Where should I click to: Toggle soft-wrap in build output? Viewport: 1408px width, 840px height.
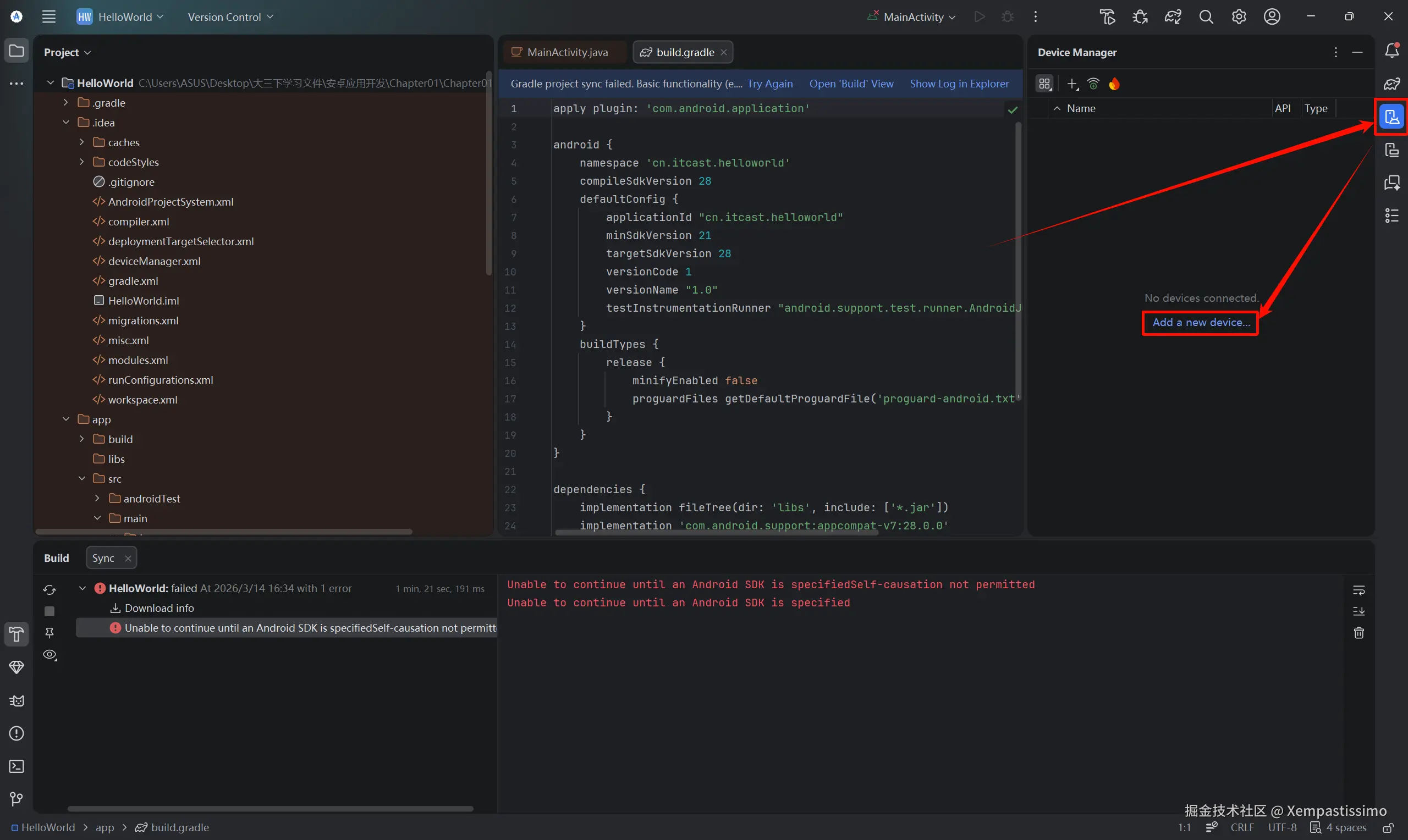[x=1358, y=590]
